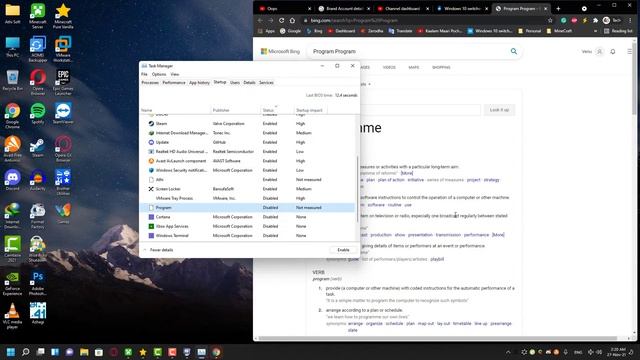Image resolution: width=640 pixels, height=360 pixels.
Task: Open the Discord desktop shortcut
Action: 12,180
